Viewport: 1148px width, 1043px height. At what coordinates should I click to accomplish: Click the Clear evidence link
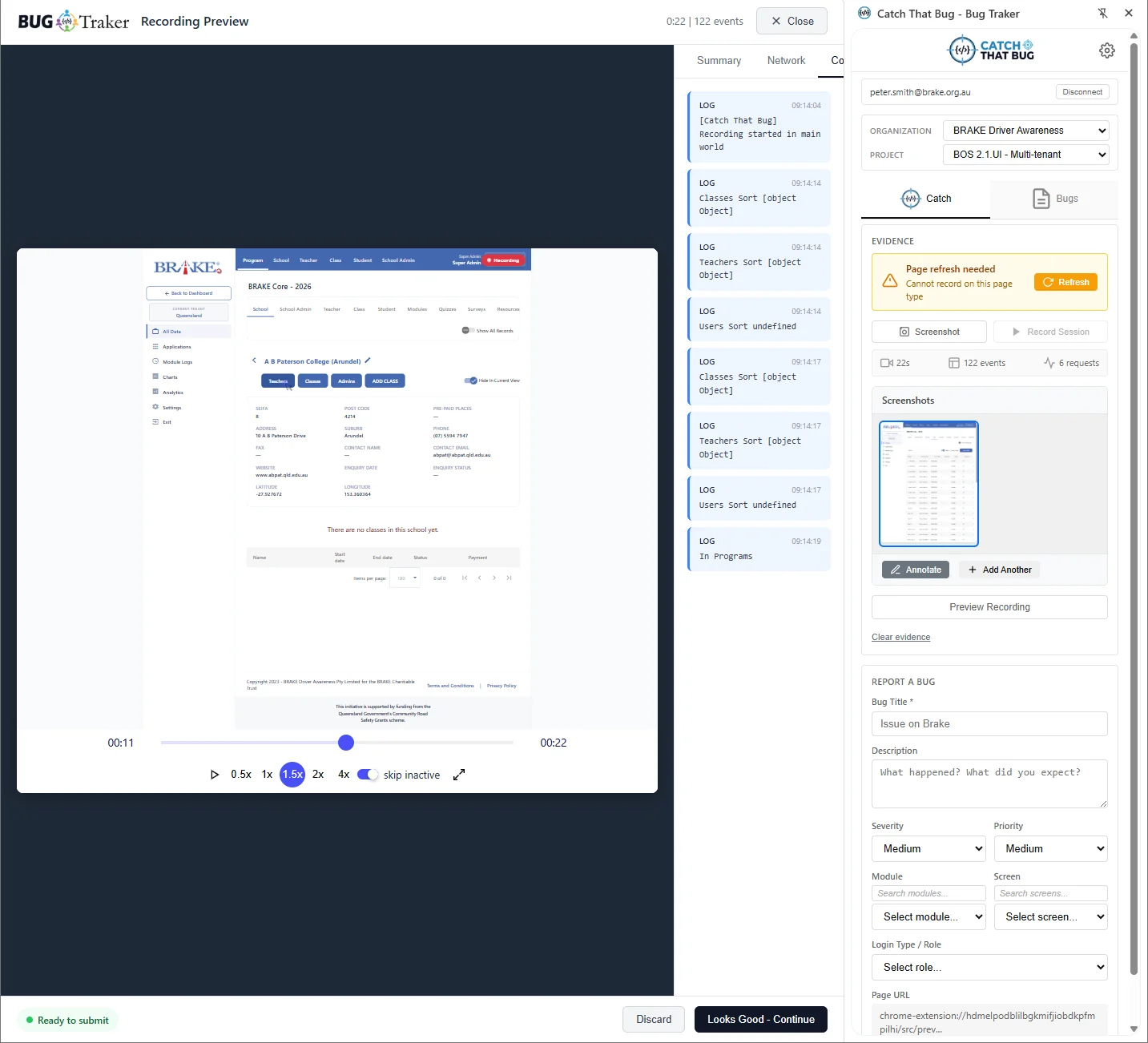(x=901, y=638)
